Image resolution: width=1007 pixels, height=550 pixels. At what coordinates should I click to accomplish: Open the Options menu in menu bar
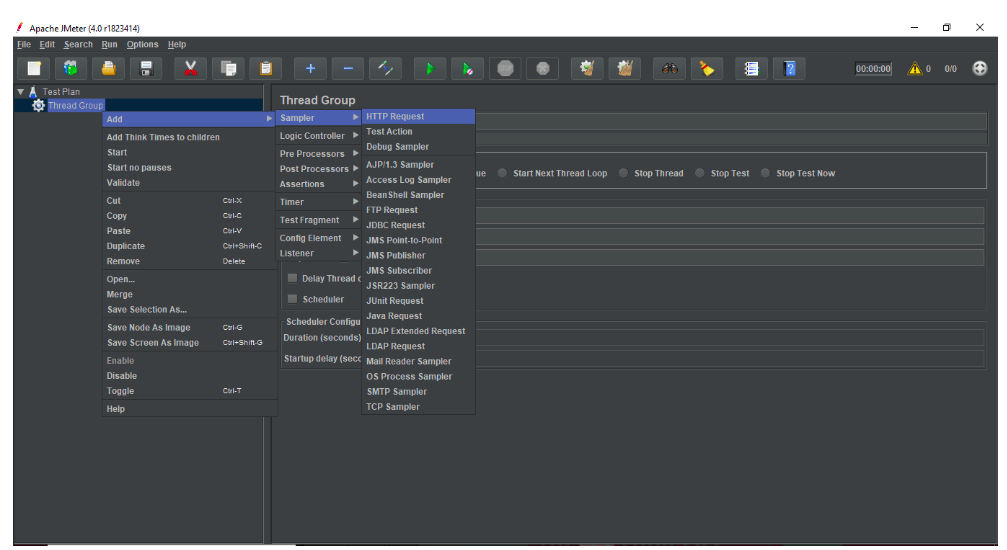pyautogui.click(x=142, y=44)
